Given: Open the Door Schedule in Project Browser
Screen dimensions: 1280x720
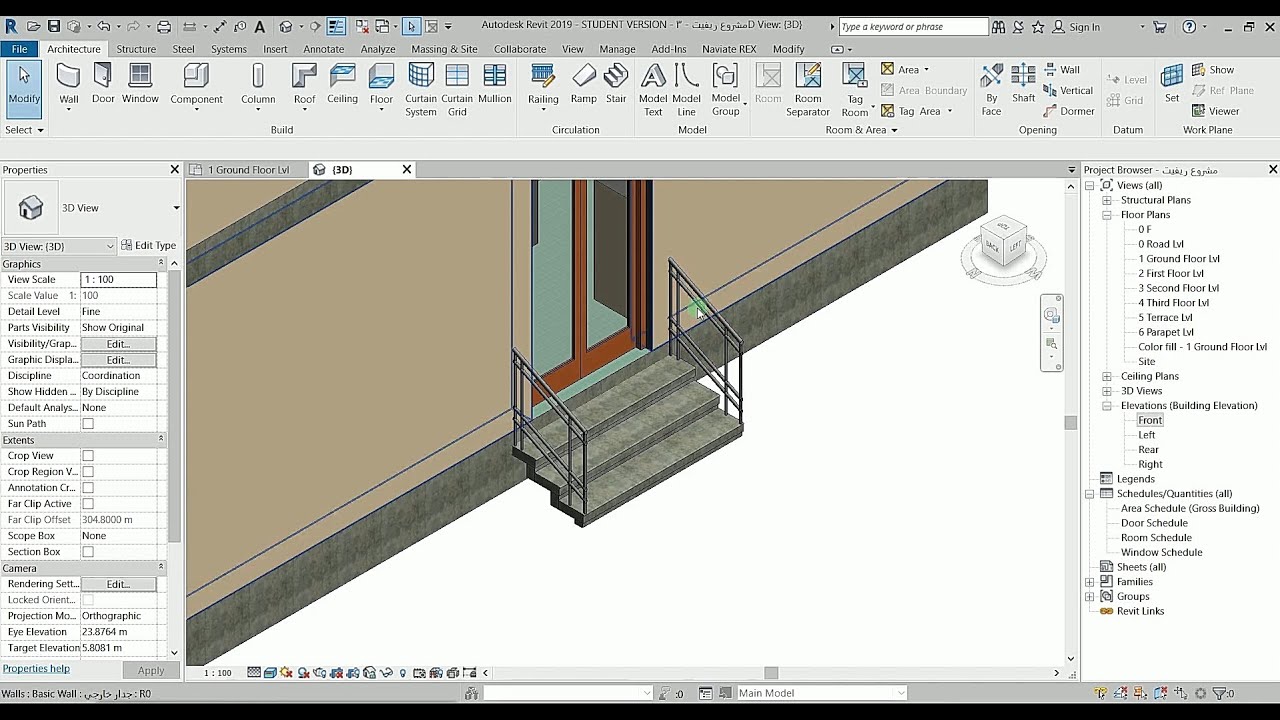Looking at the screenshot, I should coord(1154,523).
